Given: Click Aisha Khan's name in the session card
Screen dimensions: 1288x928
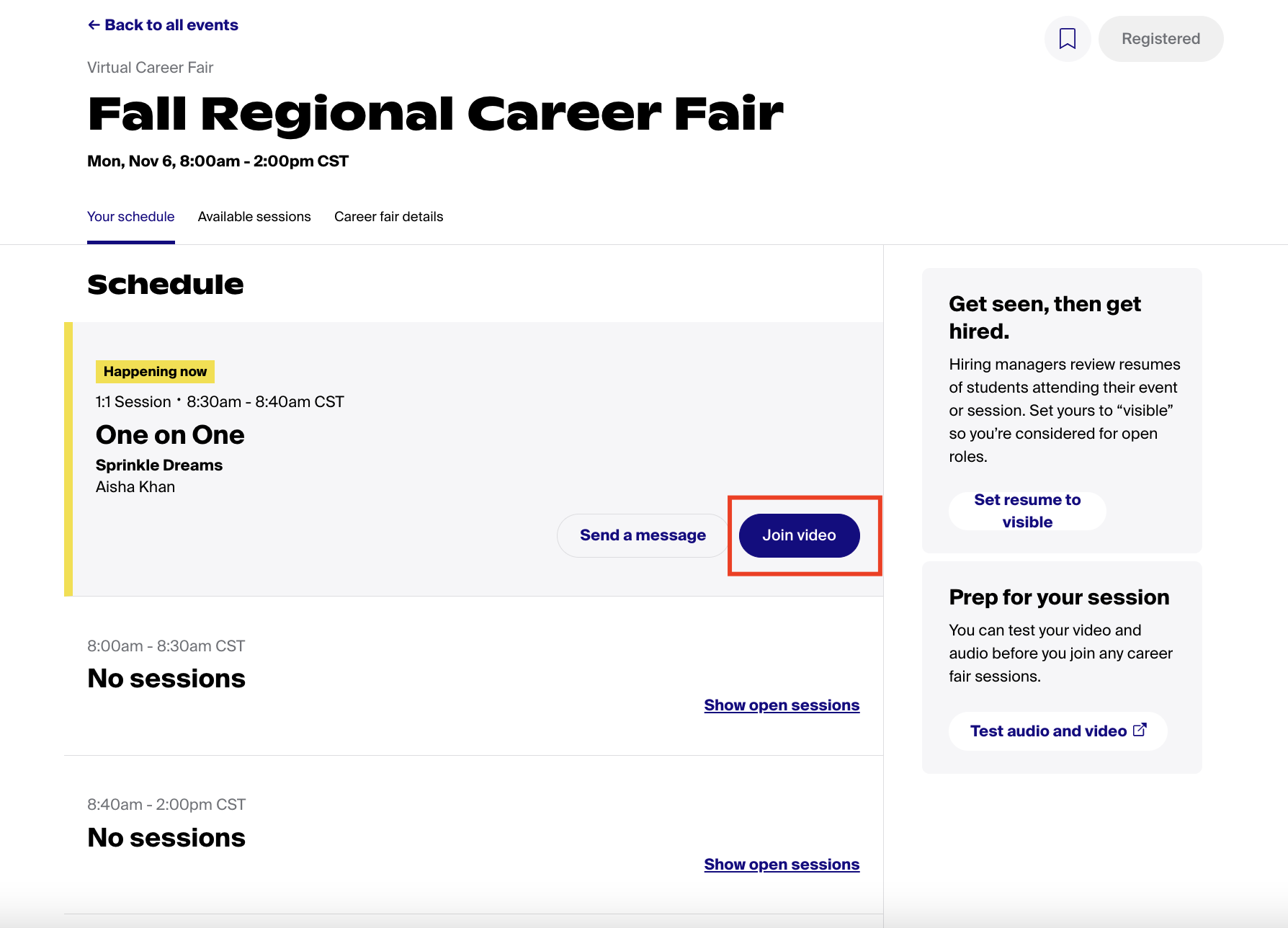Looking at the screenshot, I should click(x=135, y=486).
